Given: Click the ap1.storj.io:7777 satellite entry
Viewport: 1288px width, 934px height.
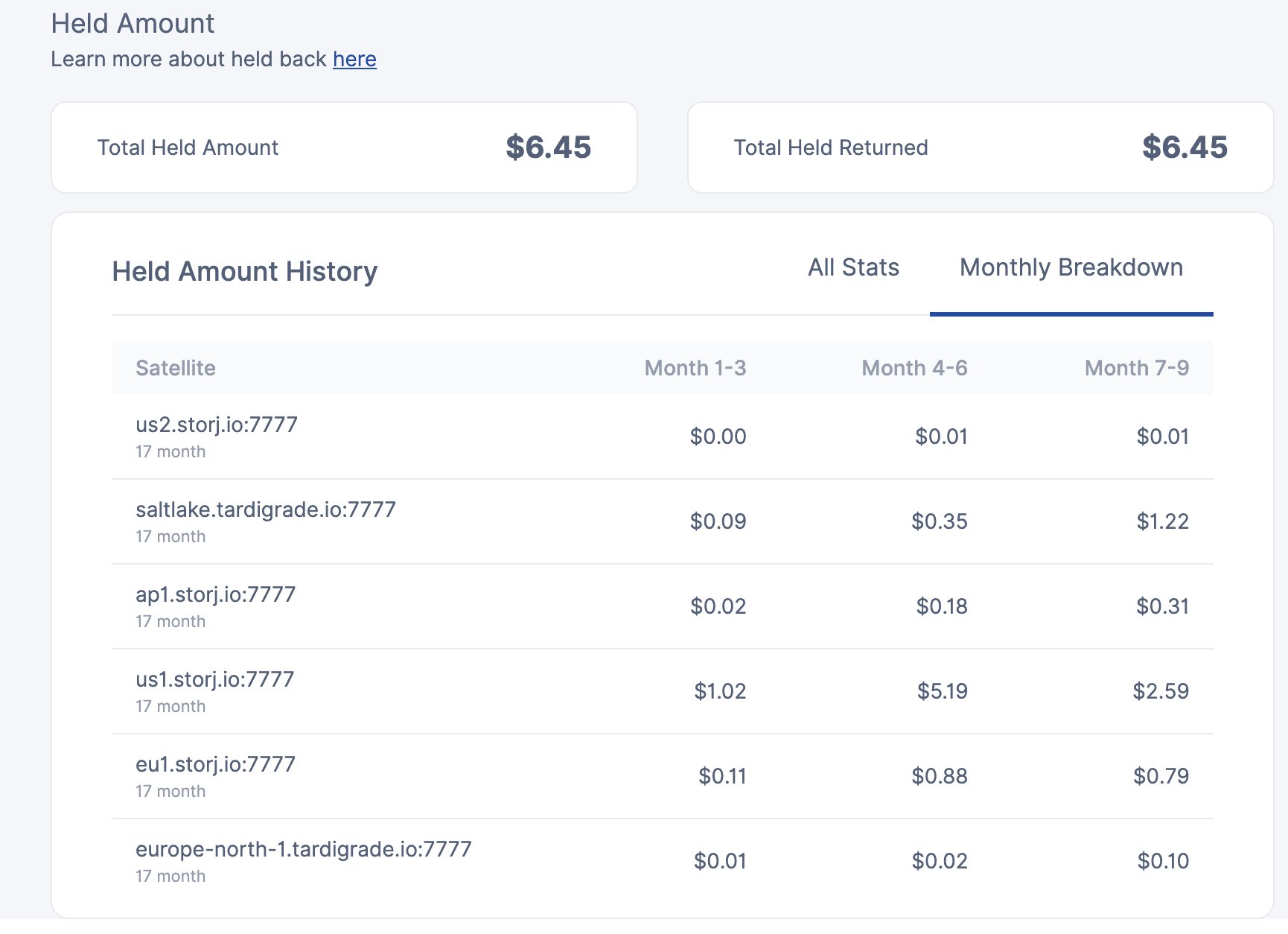Looking at the screenshot, I should pyautogui.click(x=216, y=594).
